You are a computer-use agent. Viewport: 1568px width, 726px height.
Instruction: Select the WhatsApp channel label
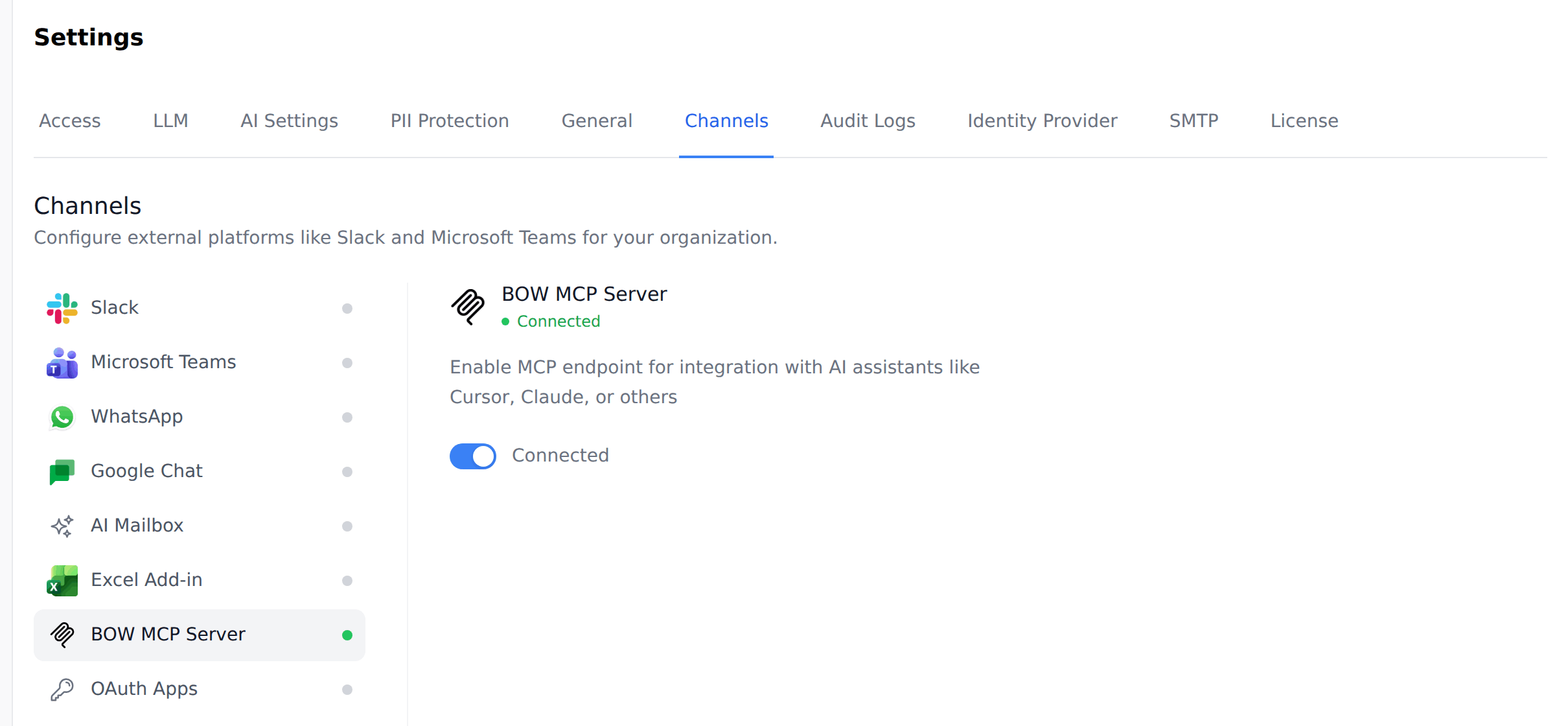[x=137, y=417]
